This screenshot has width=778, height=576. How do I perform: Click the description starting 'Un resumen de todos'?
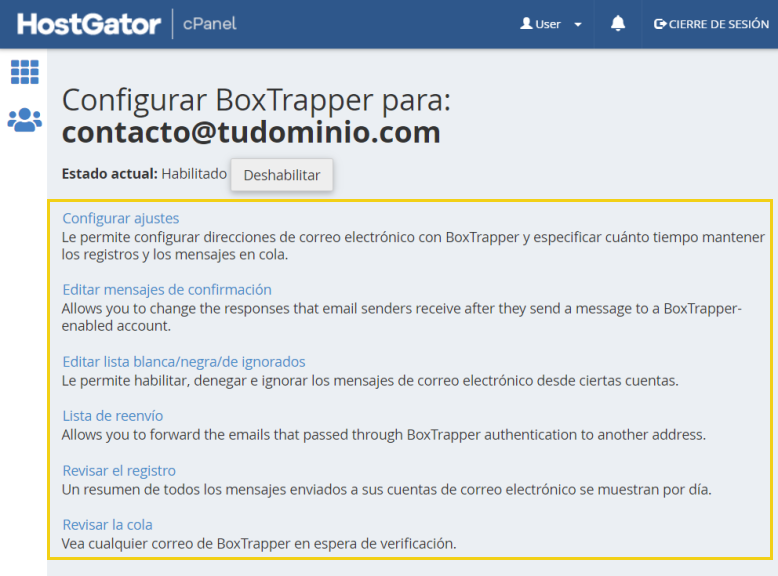coord(387,490)
